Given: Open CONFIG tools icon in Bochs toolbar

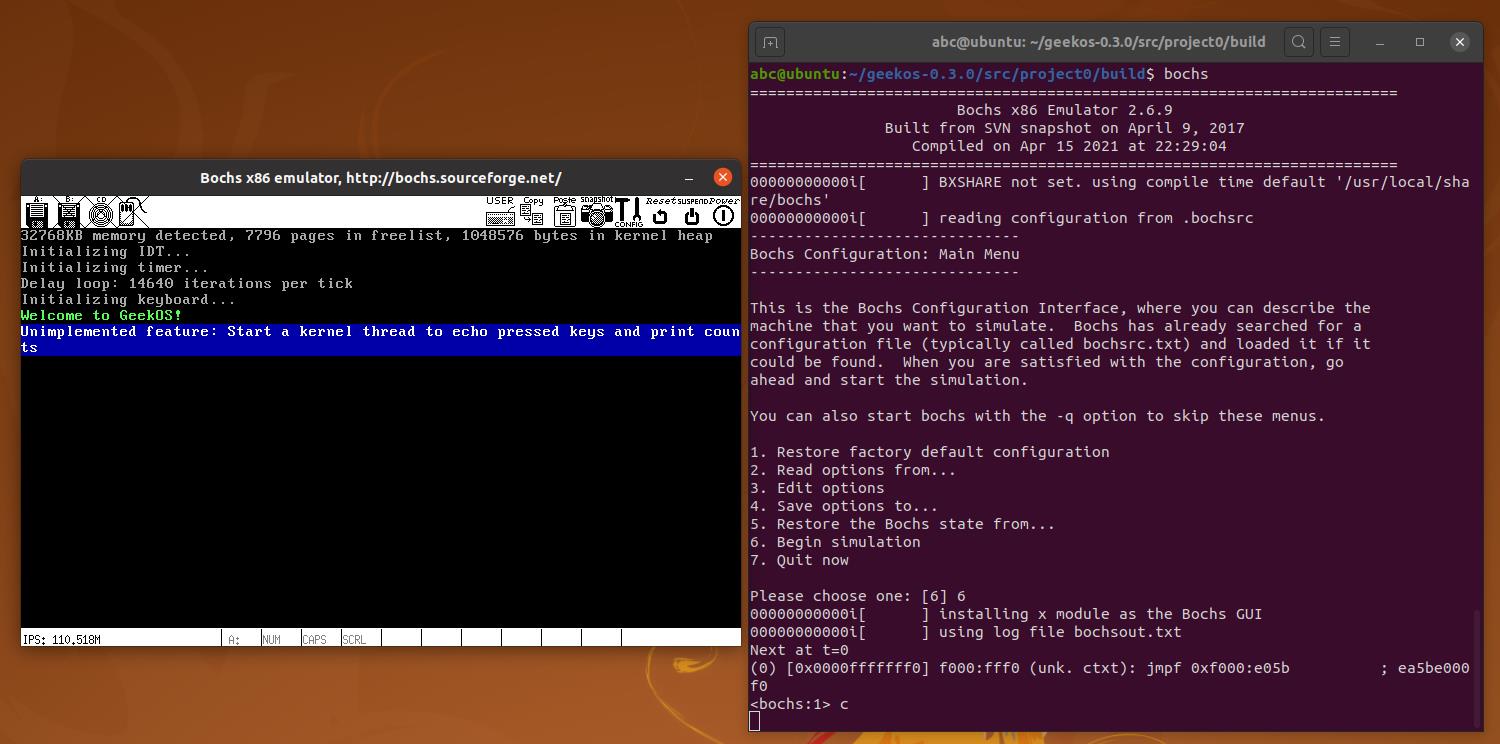Looking at the screenshot, I should point(628,212).
